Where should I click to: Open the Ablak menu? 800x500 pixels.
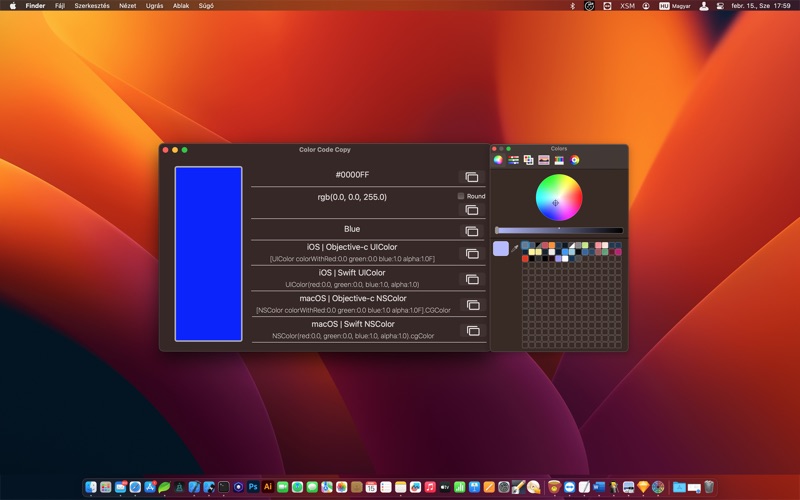tap(181, 6)
